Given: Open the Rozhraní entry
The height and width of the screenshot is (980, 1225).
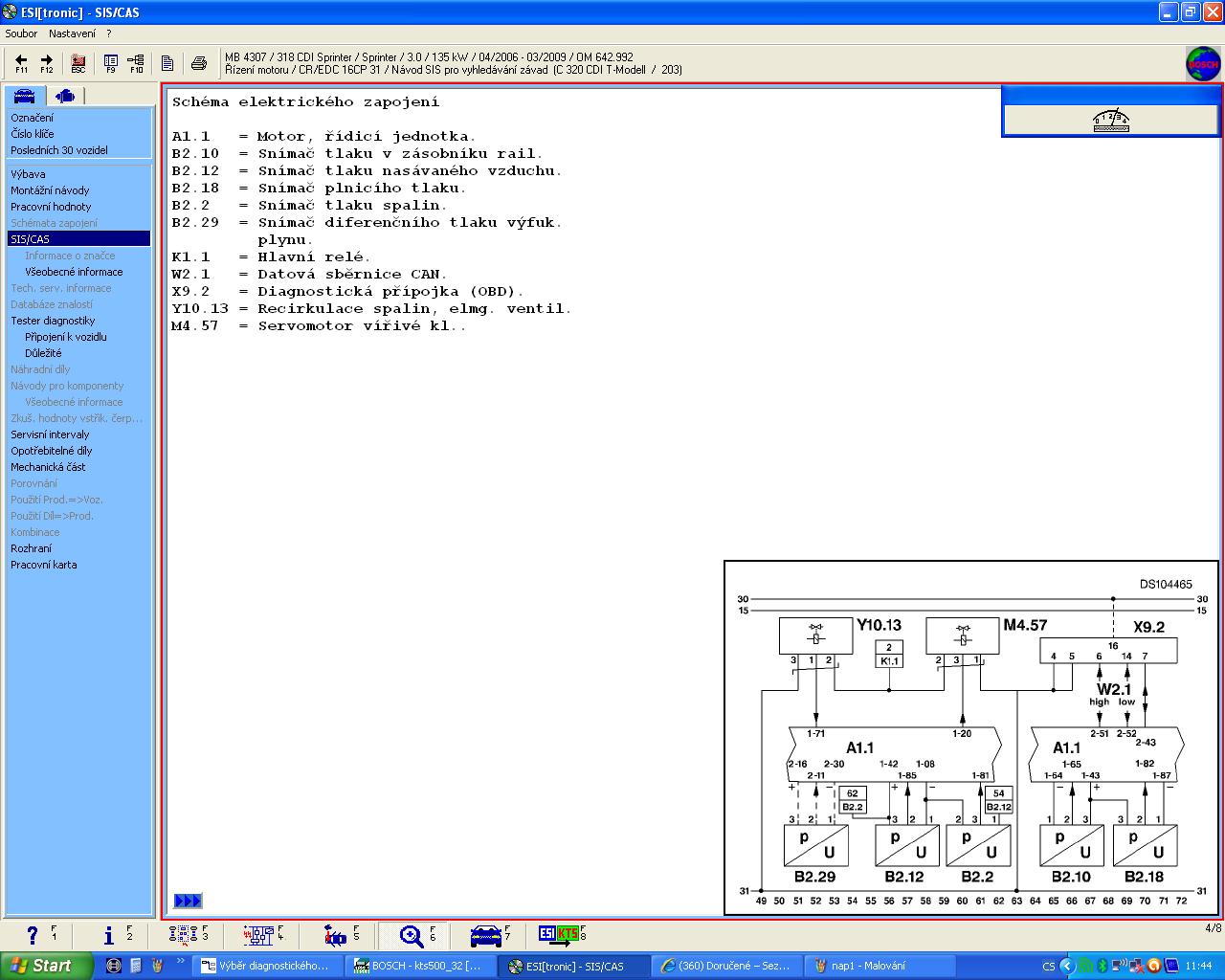Looking at the screenshot, I should pos(32,548).
